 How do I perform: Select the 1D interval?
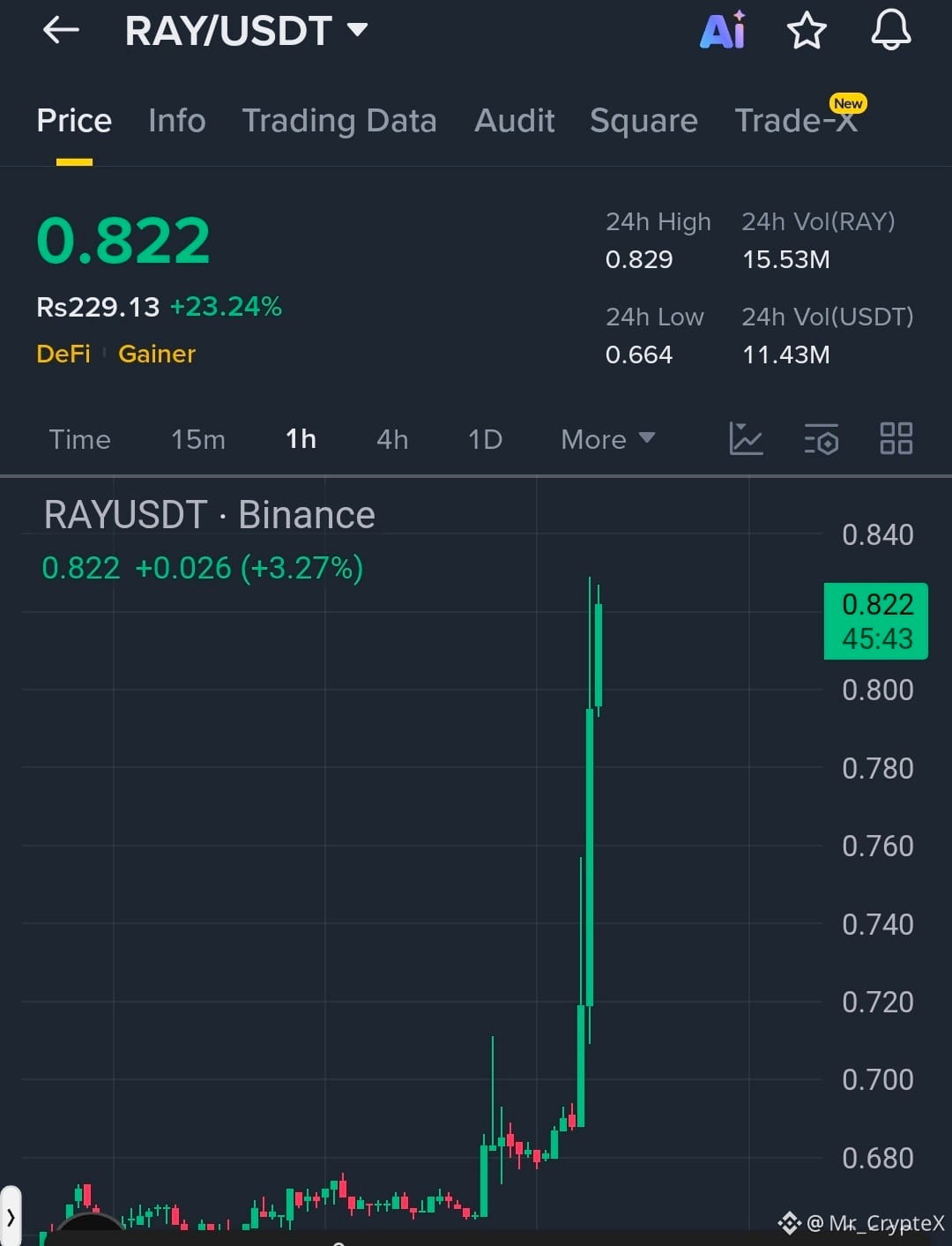[x=485, y=439]
